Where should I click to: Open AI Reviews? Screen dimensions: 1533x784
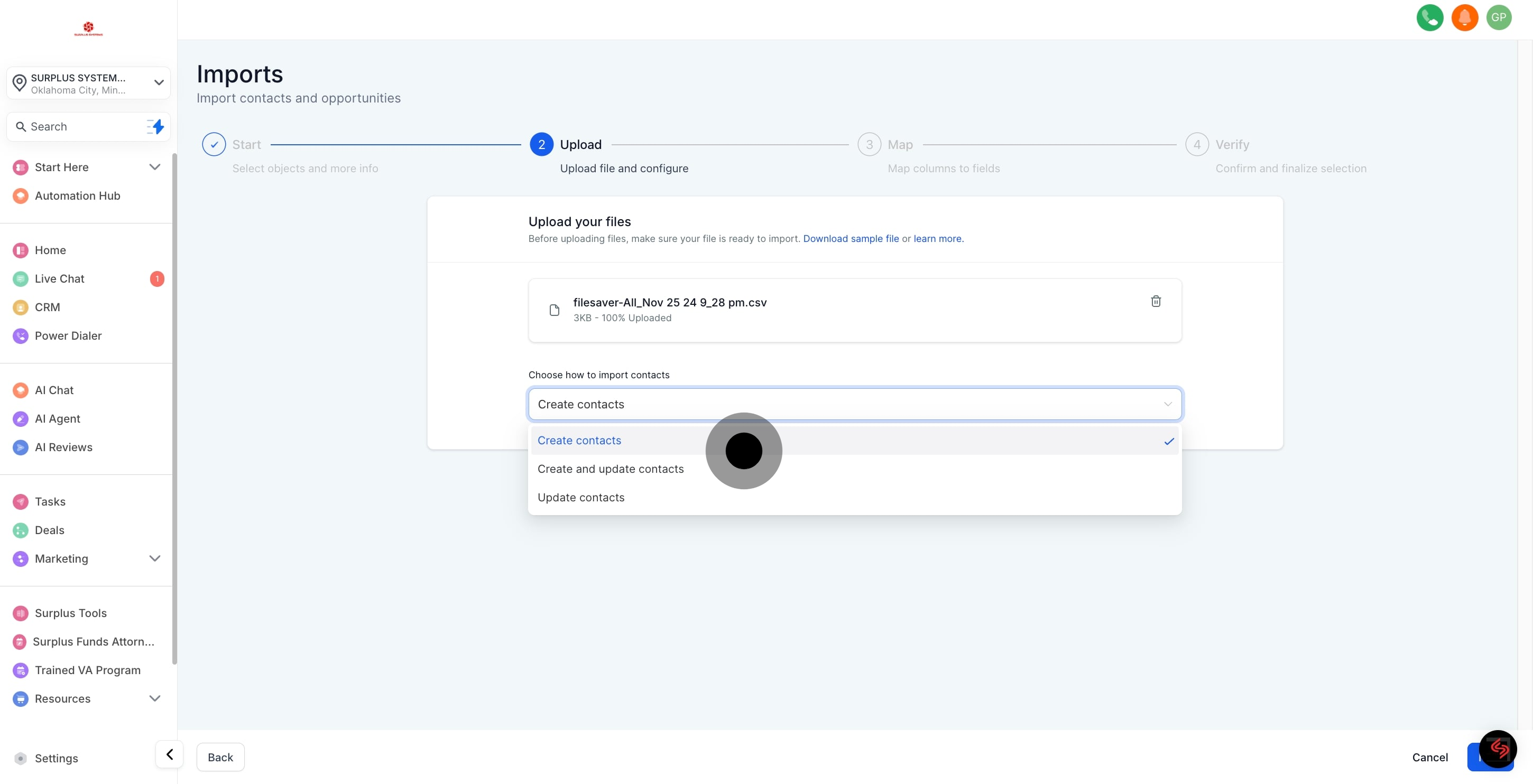63,447
